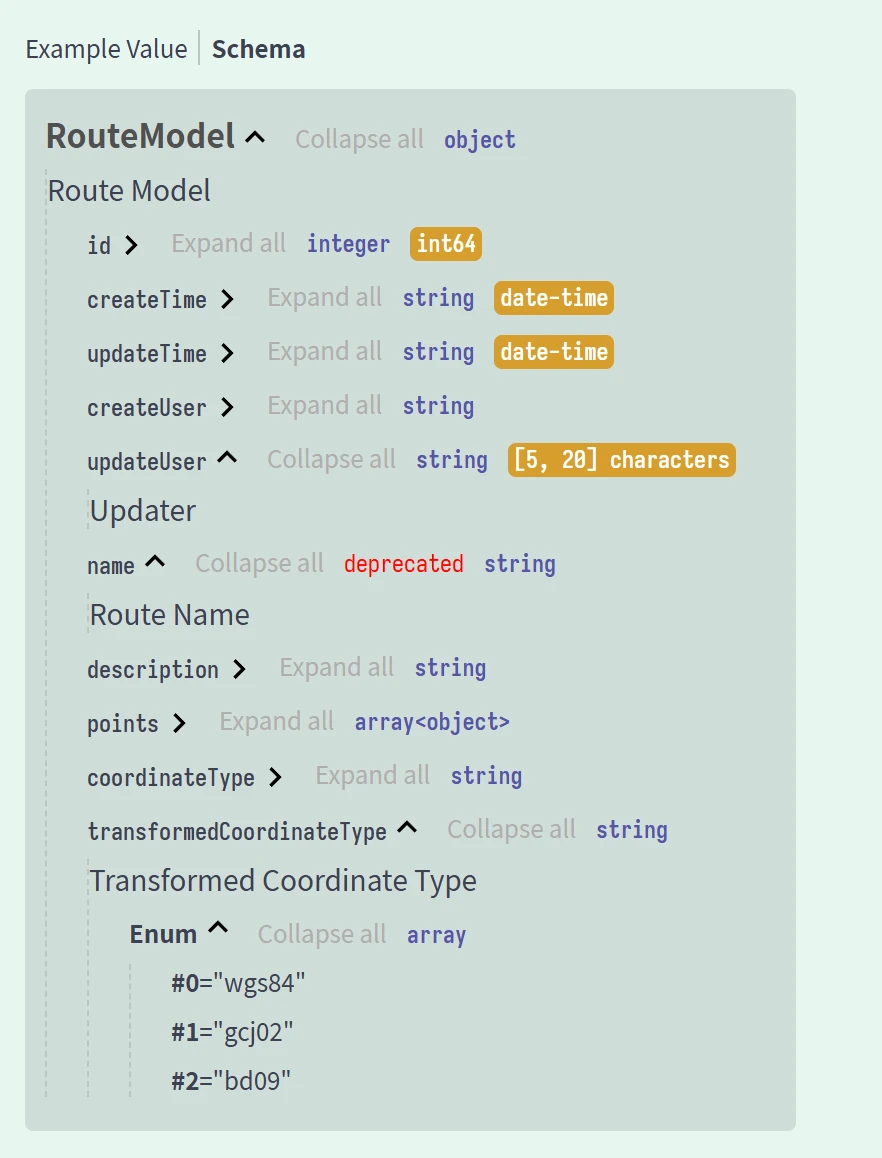Collapse the RouteModel chevron
The image size is (882, 1158).
[x=255, y=137]
